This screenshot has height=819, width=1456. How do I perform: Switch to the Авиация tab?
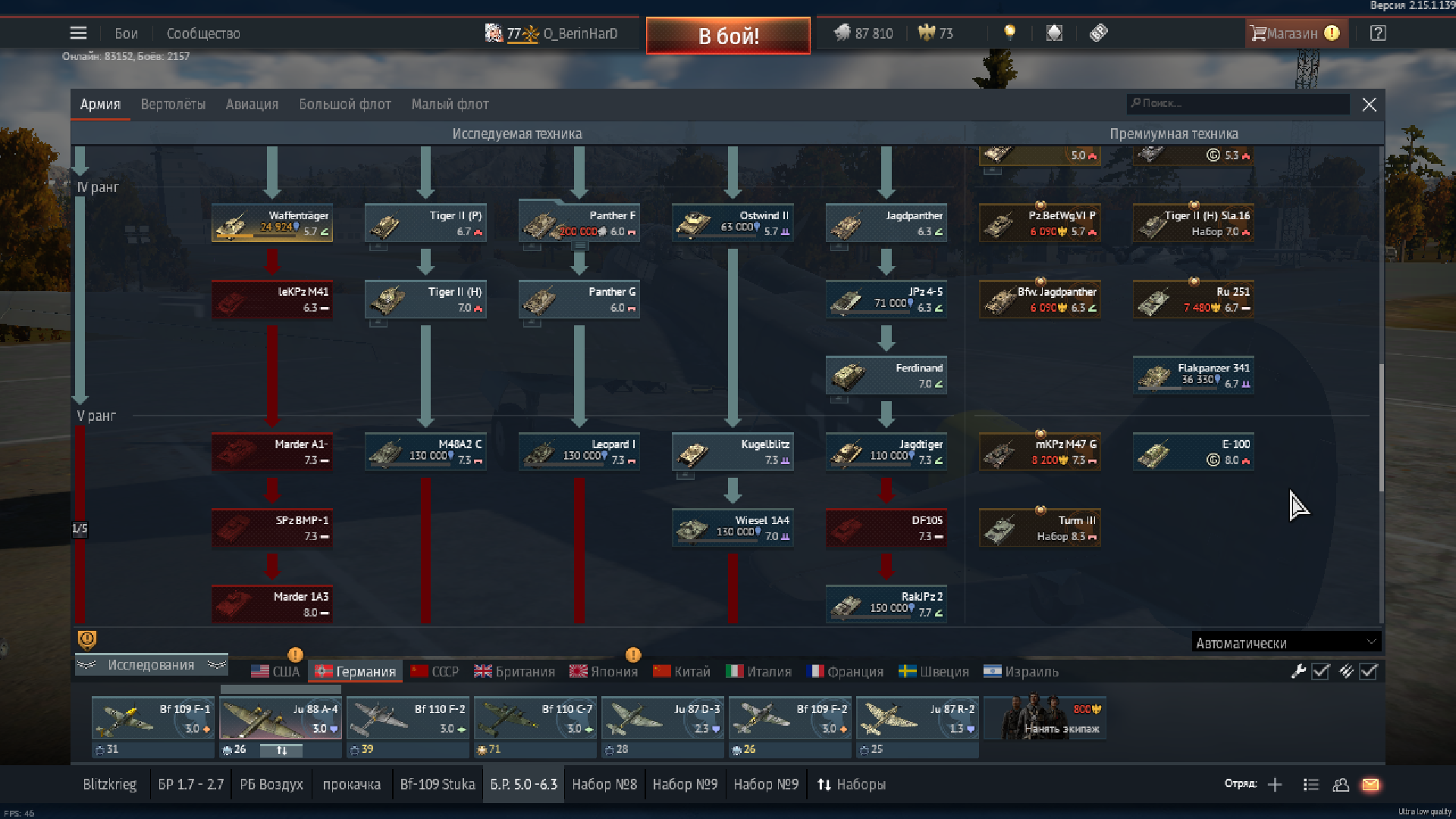[x=252, y=105]
